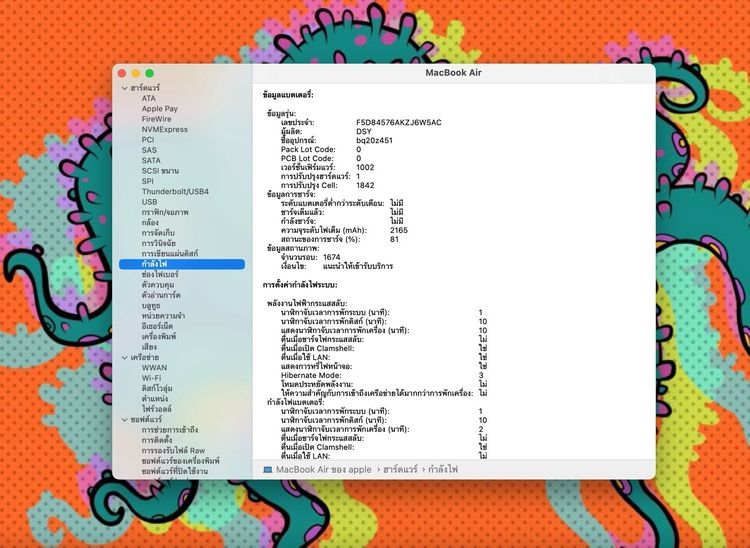Click the MacBook Air window title
Viewport: 750px width, 548px height.
pos(453,73)
